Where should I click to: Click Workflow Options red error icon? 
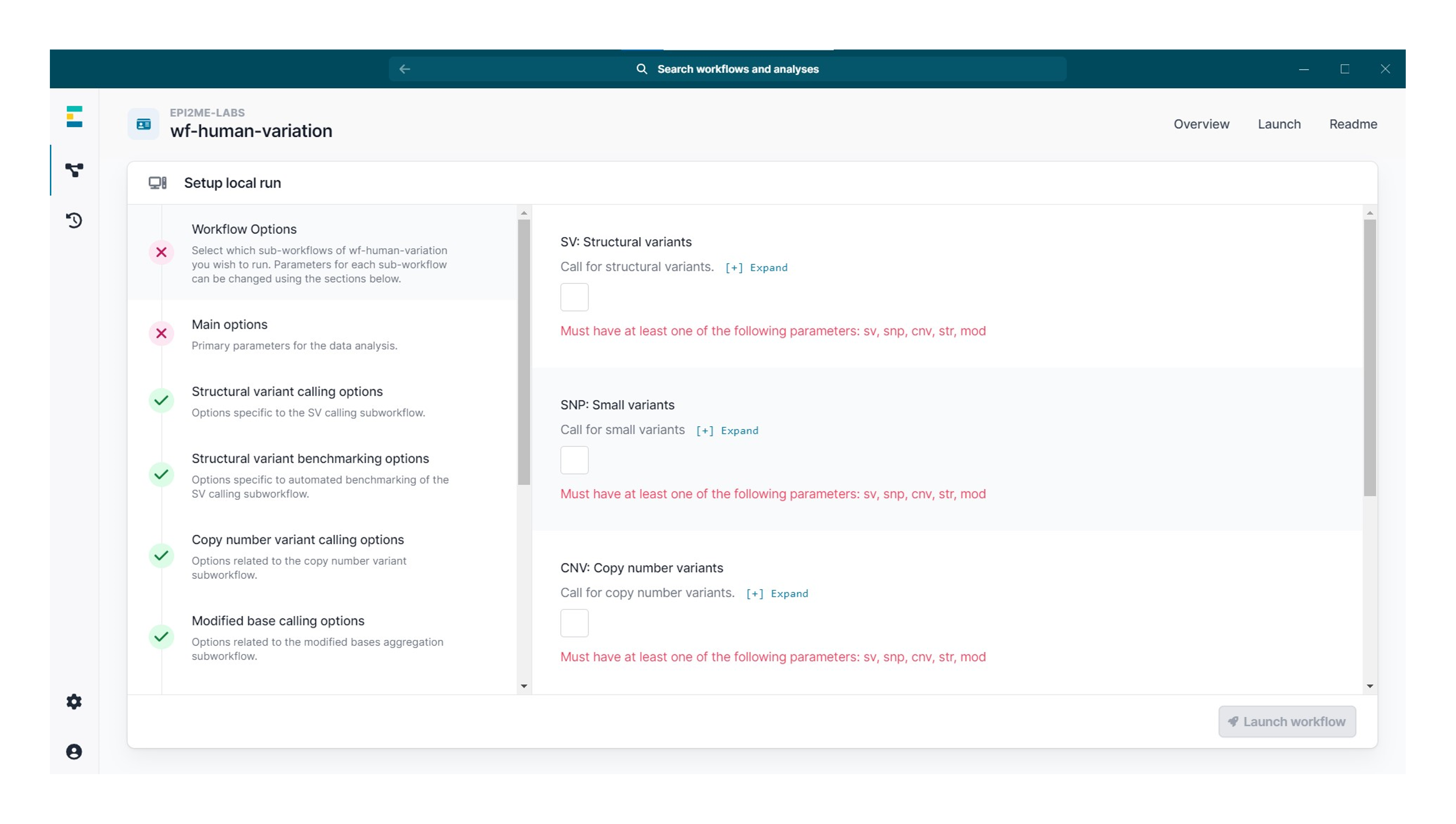tap(161, 253)
